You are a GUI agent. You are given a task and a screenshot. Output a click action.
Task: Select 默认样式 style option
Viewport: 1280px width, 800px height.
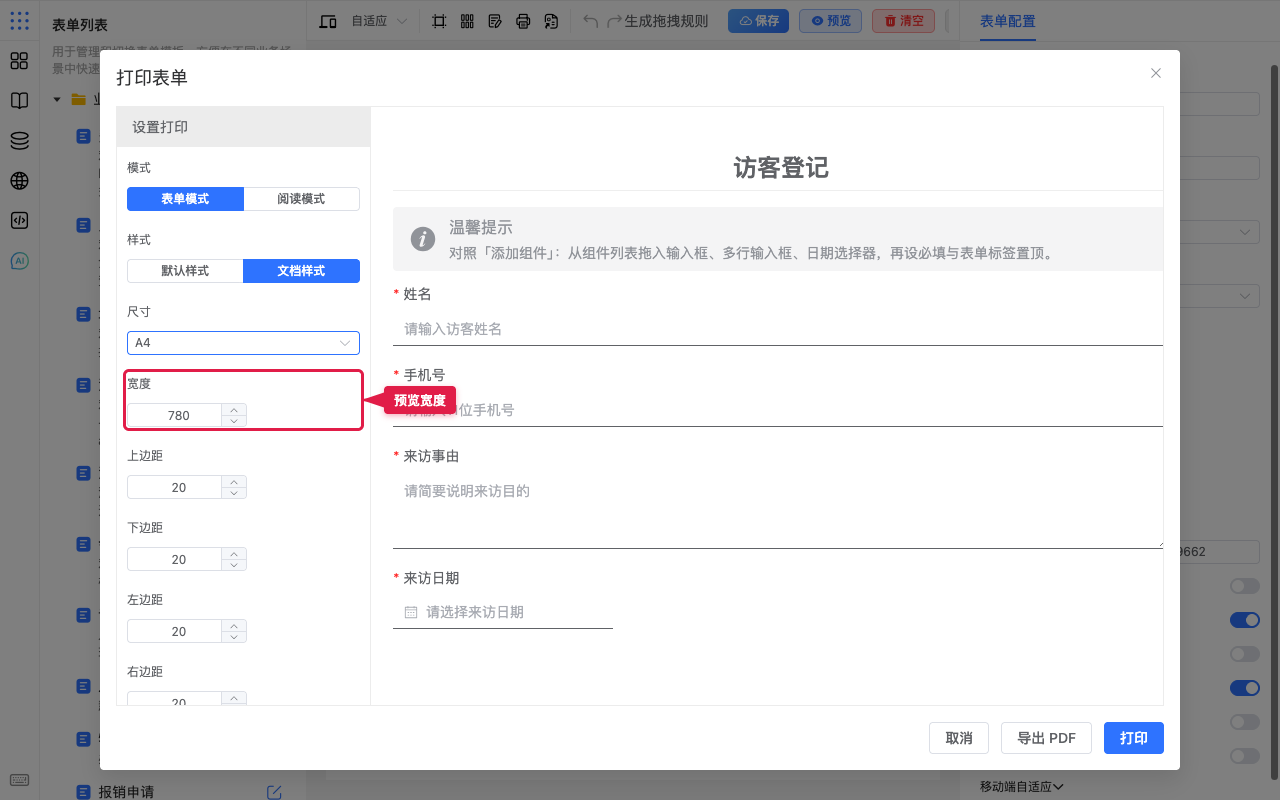185,271
